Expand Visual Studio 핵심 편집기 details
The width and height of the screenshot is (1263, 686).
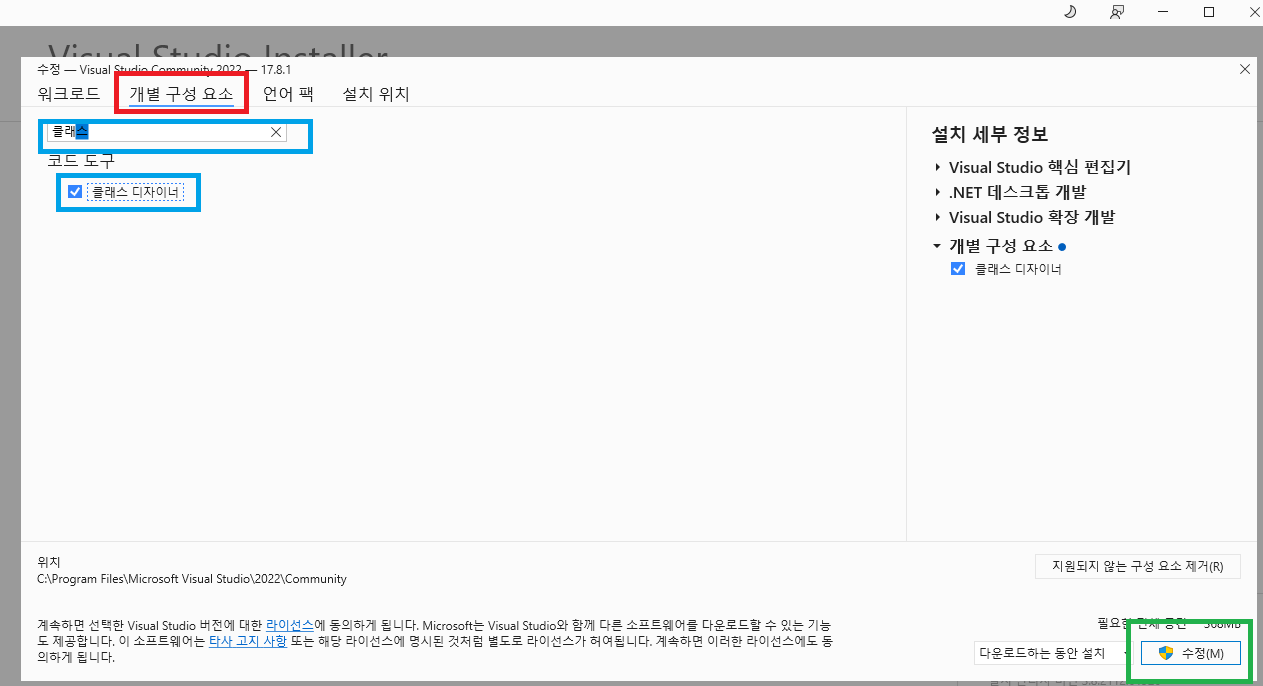point(938,167)
